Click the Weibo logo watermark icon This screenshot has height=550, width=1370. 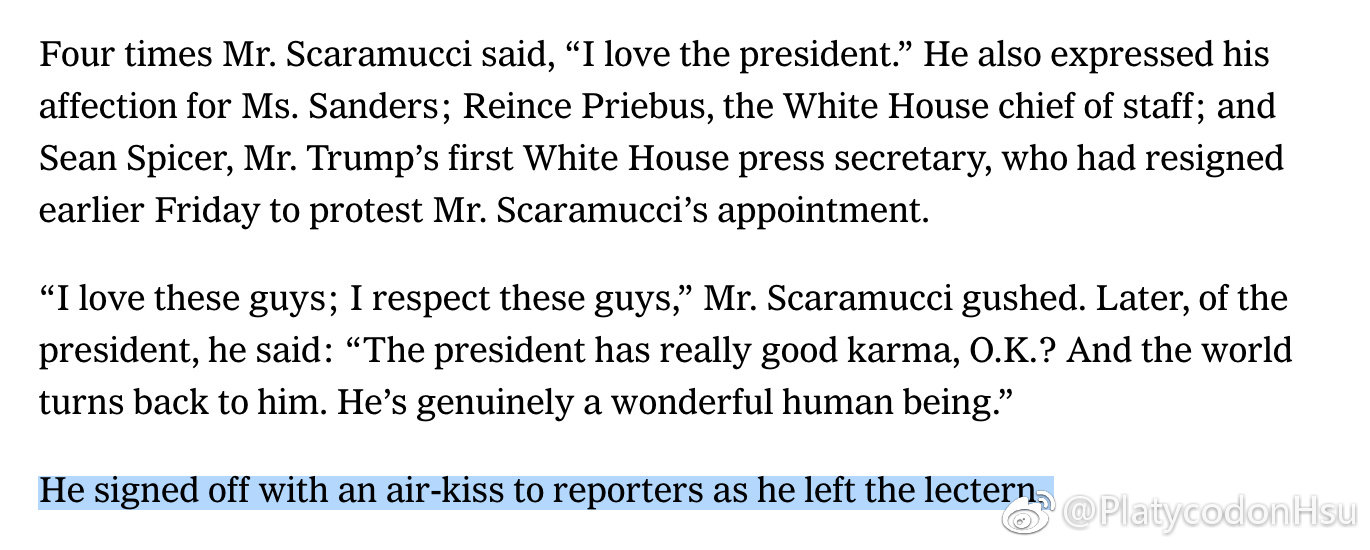[1027, 515]
